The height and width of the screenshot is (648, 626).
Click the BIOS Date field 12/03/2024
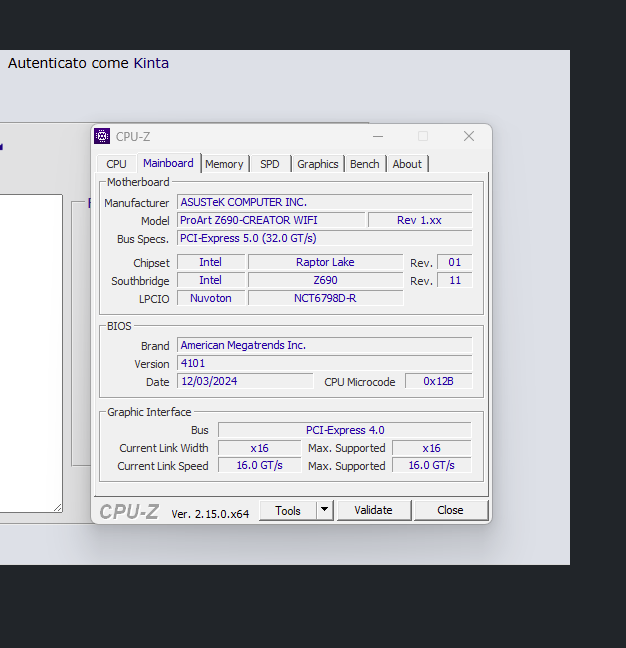[245, 381]
